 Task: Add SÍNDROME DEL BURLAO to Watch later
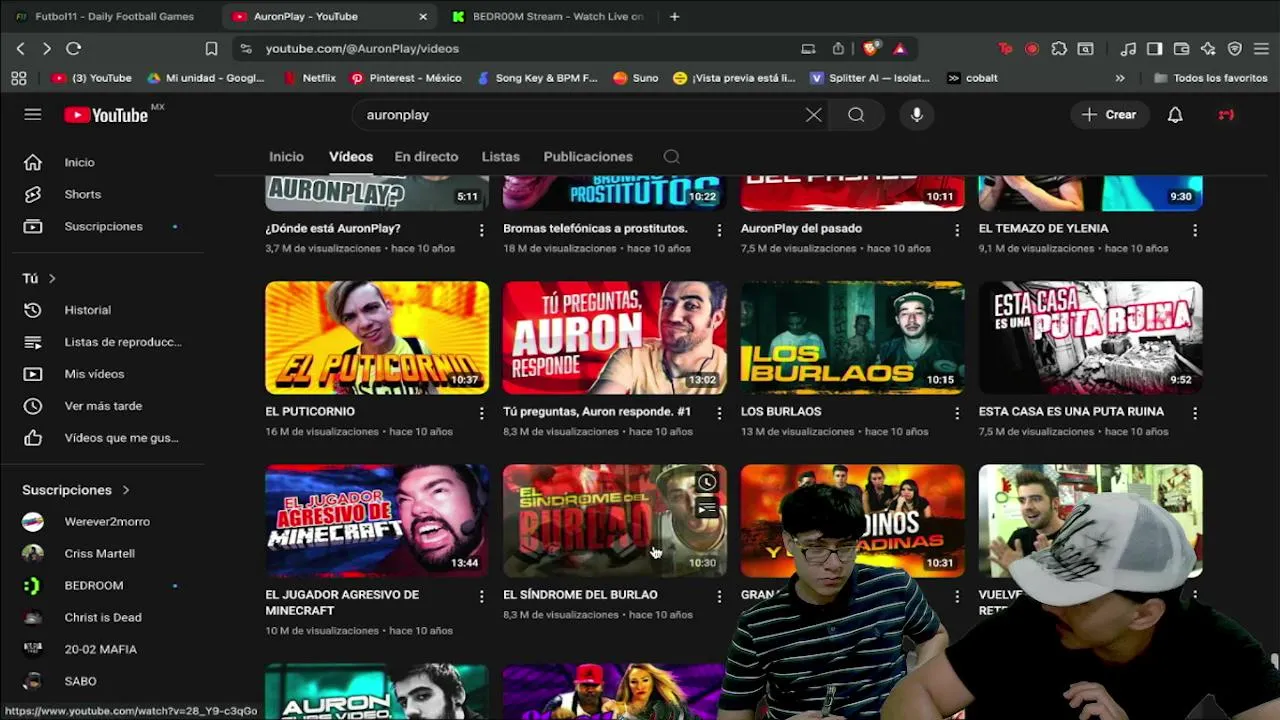707,483
